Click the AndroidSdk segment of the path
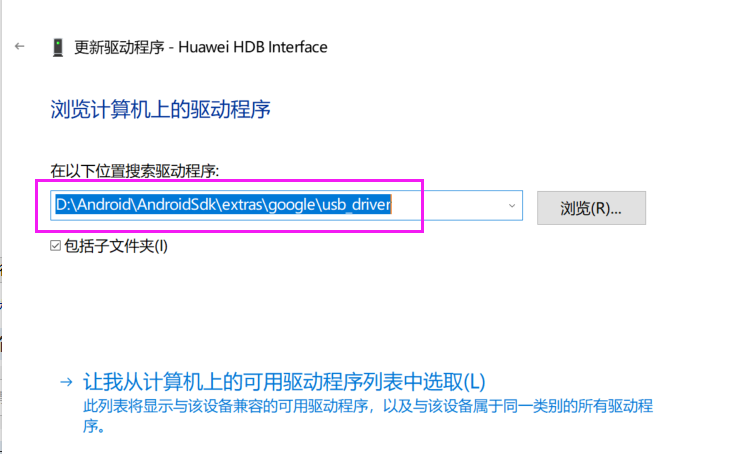739x454 pixels. (176, 205)
